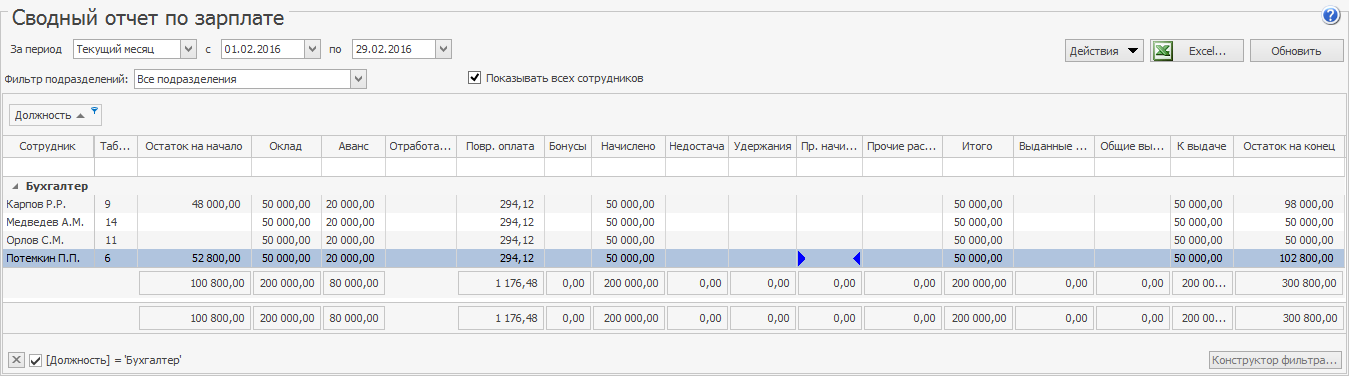Select employee Медведев А.М.
Screen dimensions: 1349x376
44,222
